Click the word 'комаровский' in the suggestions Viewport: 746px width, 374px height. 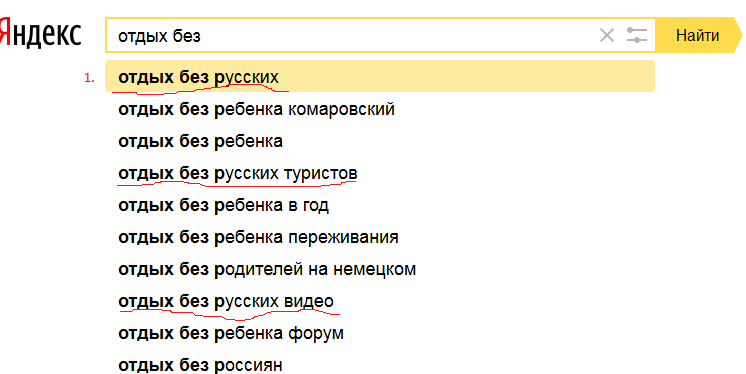tap(342, 109)
